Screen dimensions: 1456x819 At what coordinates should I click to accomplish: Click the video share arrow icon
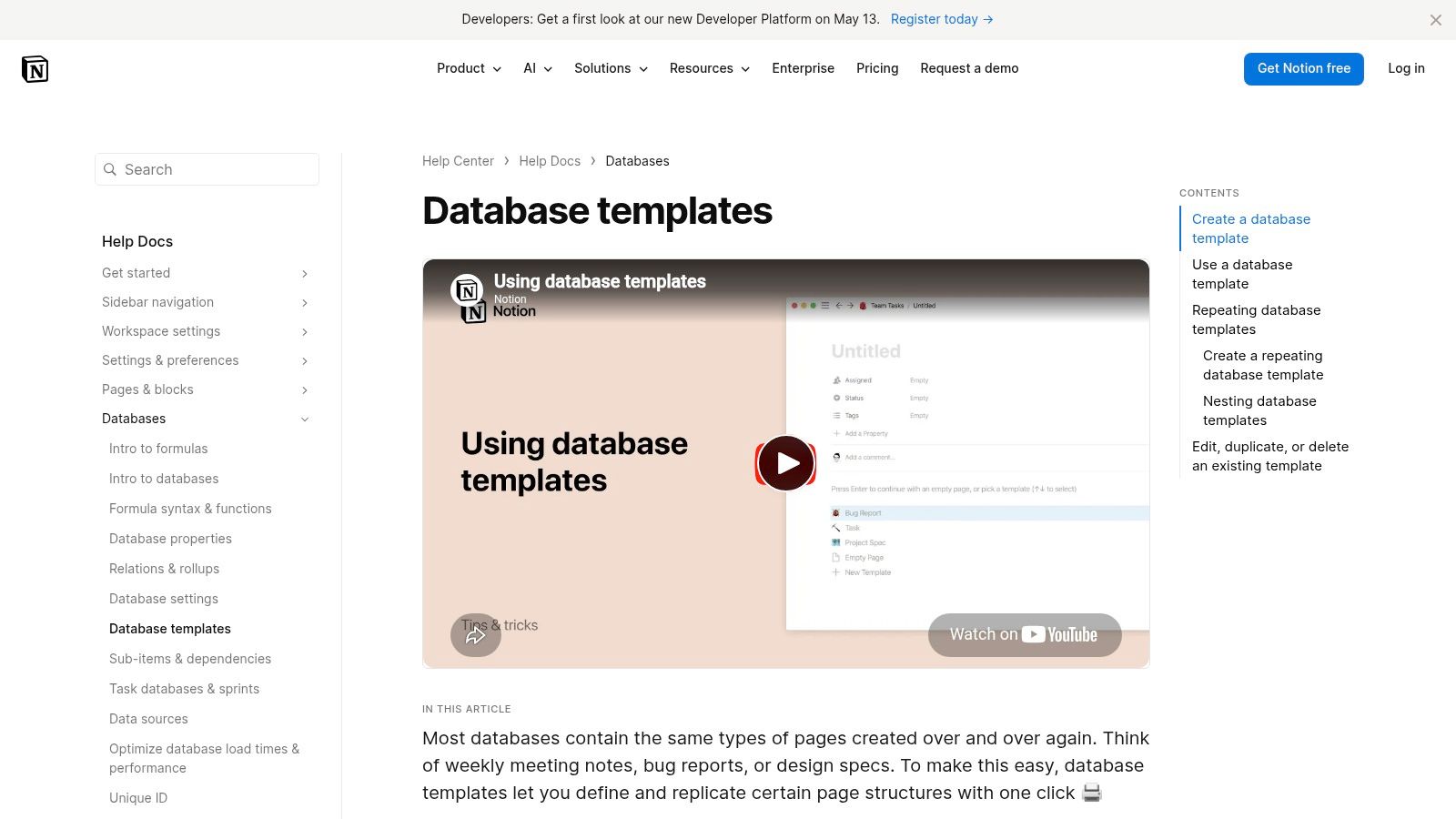tap(476, 635)
